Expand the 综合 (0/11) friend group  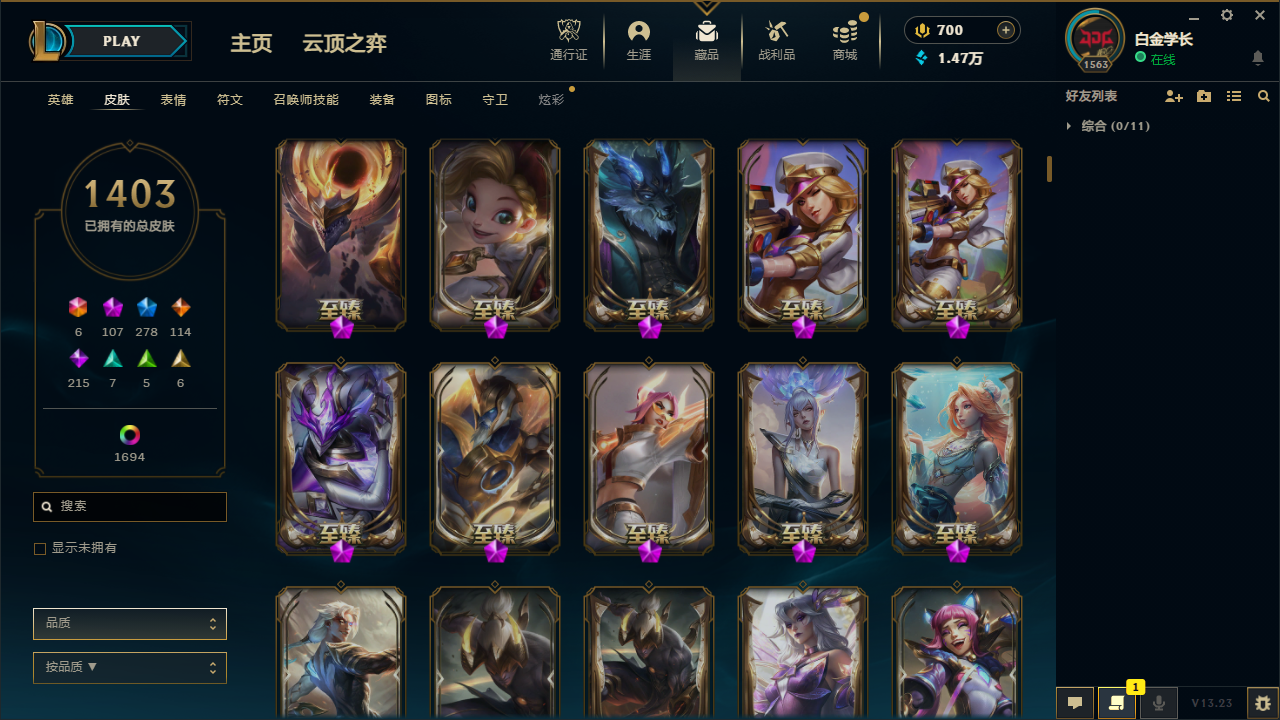pyautogui.click(x=1107, y=126)
